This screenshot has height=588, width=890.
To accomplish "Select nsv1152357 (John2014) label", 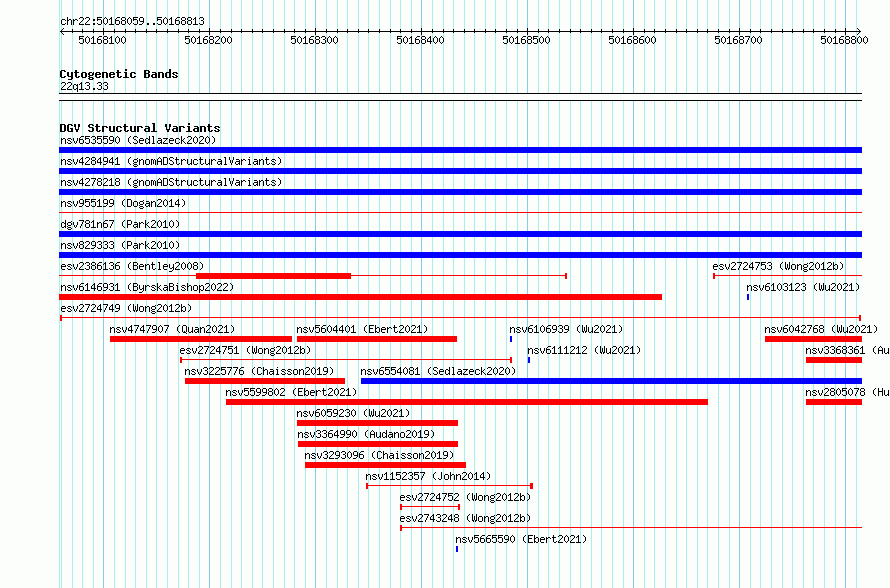I will (428, 476).
